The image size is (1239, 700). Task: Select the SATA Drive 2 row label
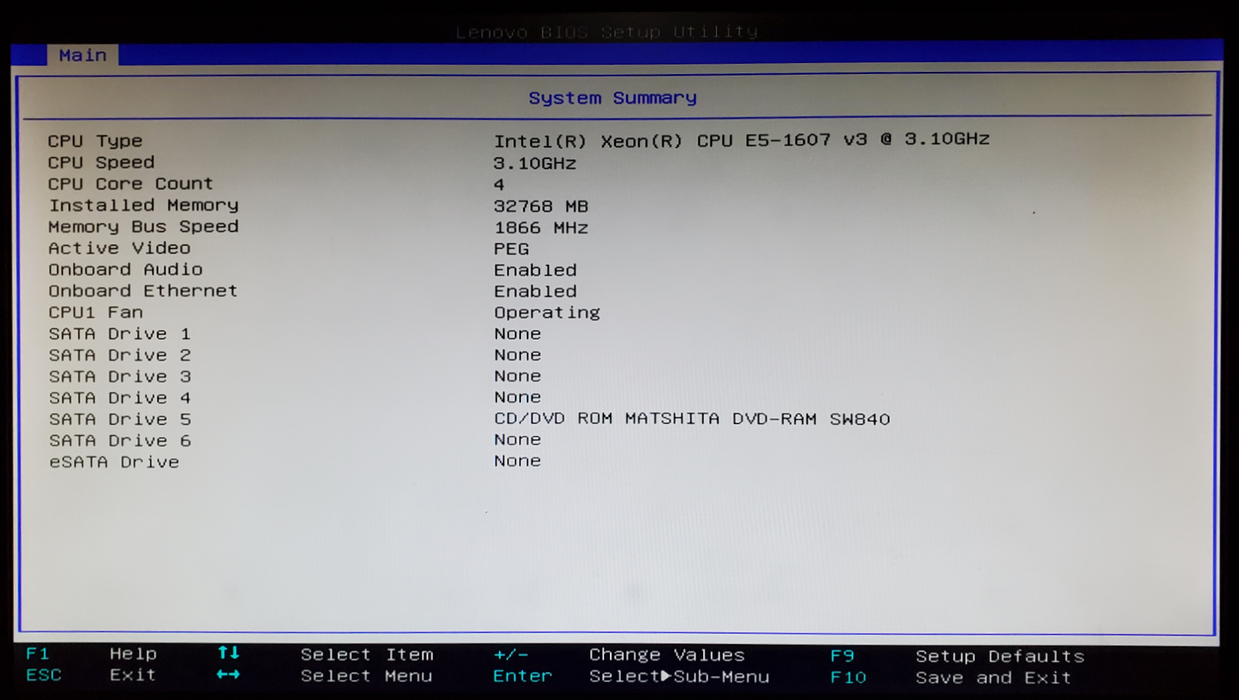[x=119, y=355]
